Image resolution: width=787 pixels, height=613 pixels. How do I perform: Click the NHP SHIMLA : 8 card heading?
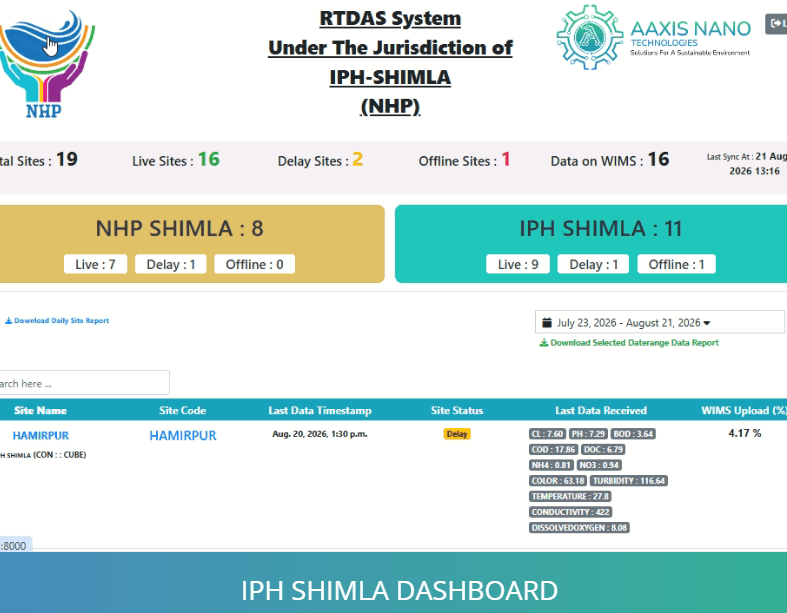coord(179,228)
